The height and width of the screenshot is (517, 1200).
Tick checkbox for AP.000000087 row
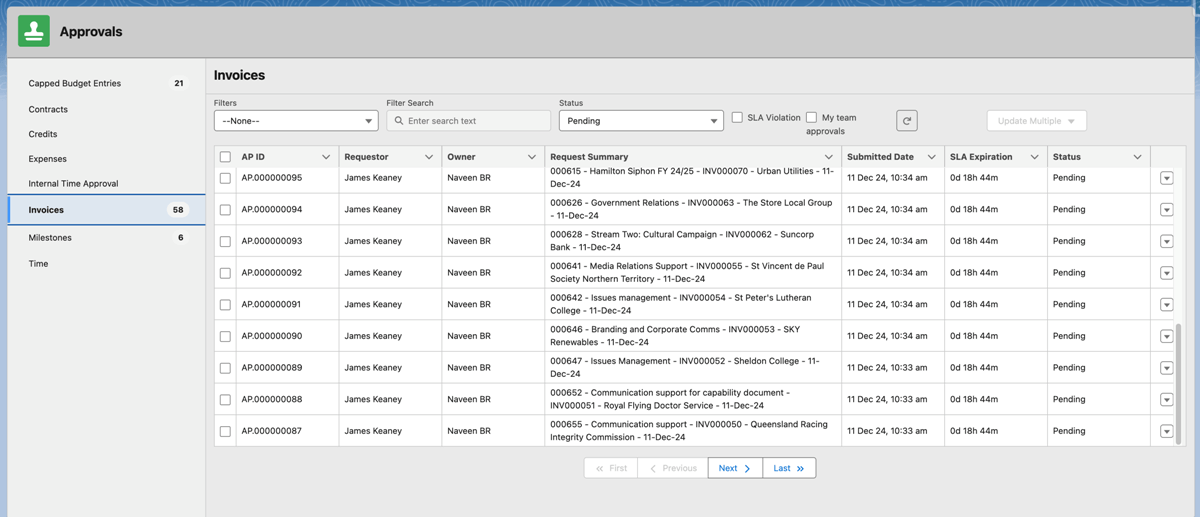225,431
